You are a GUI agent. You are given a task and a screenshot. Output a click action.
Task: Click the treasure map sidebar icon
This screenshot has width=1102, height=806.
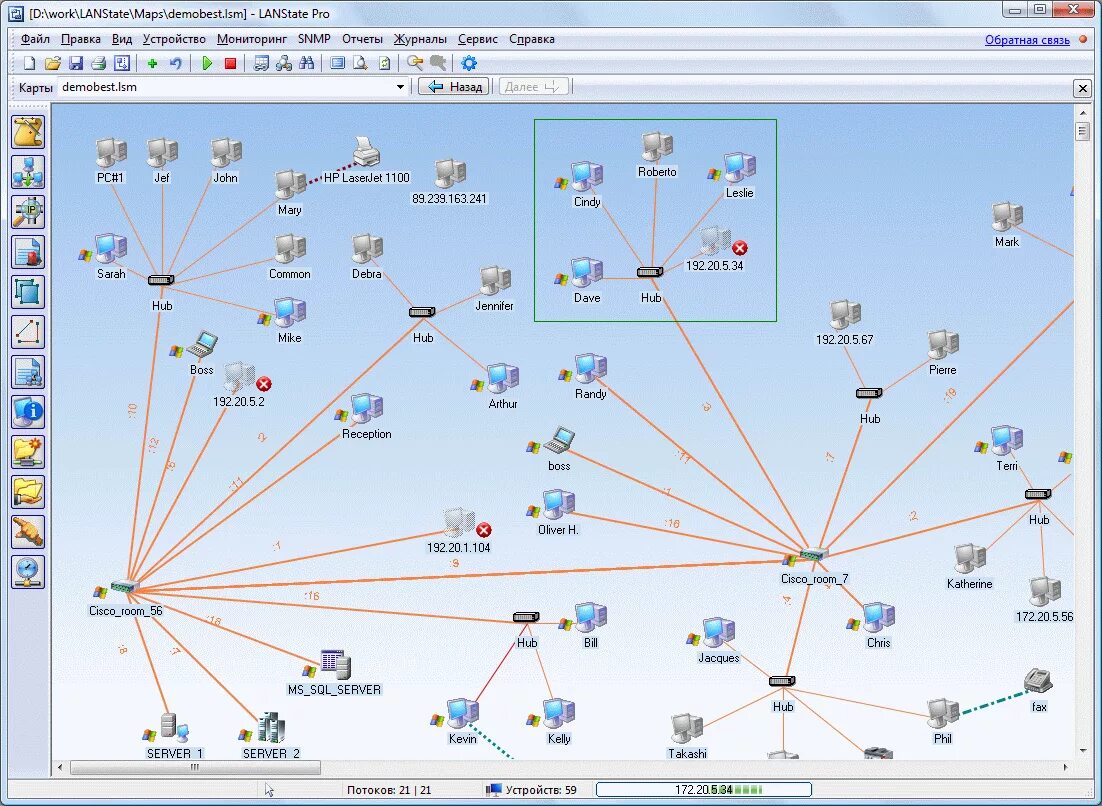pos(28,132)
